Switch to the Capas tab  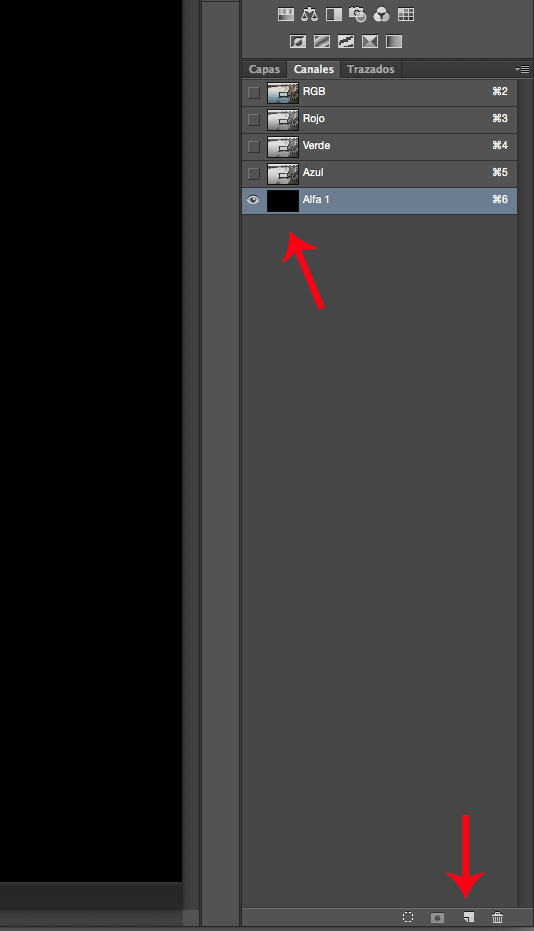tap(264, 69)
